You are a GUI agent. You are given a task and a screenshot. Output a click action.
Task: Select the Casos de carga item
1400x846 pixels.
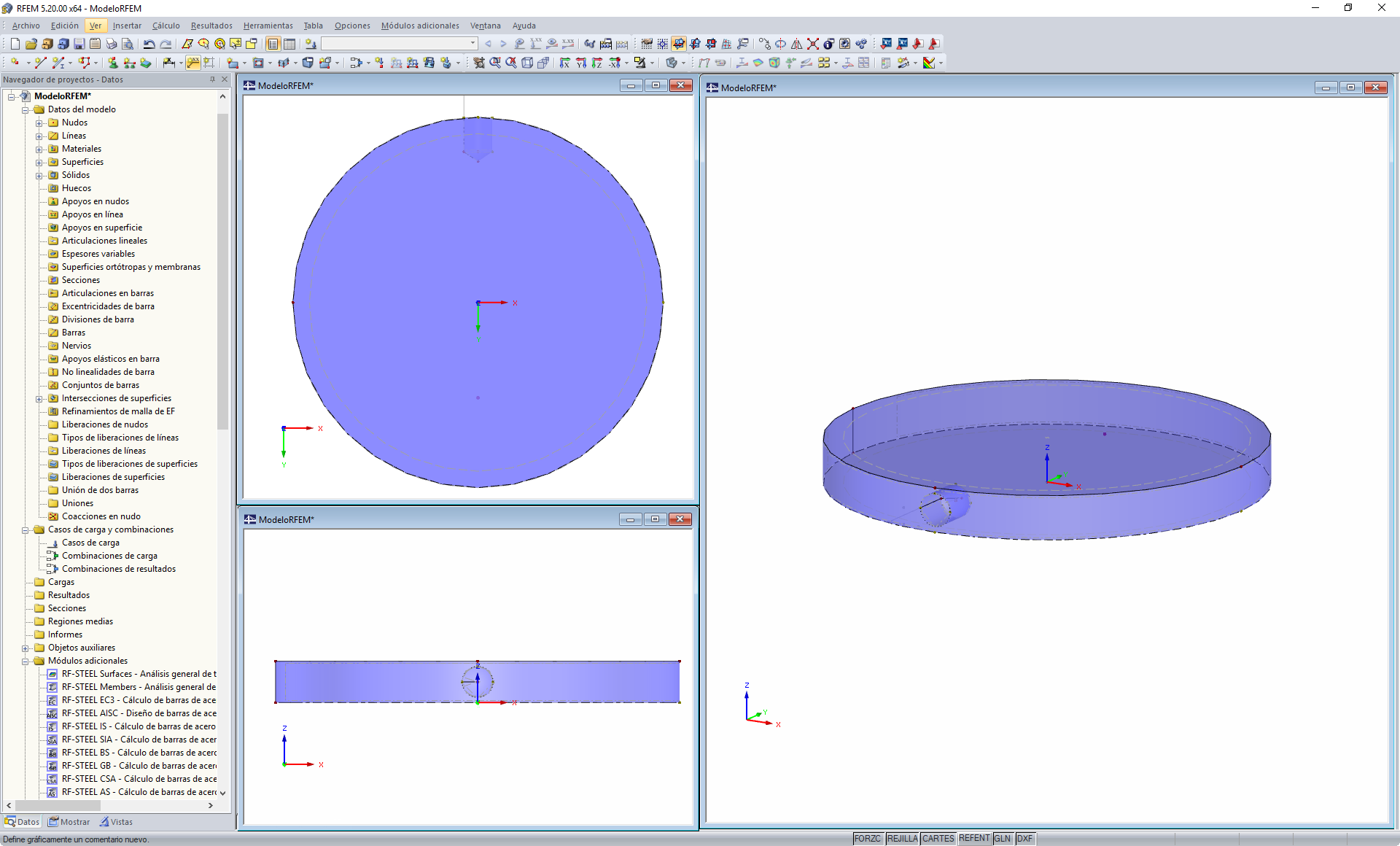click(90, 543)
